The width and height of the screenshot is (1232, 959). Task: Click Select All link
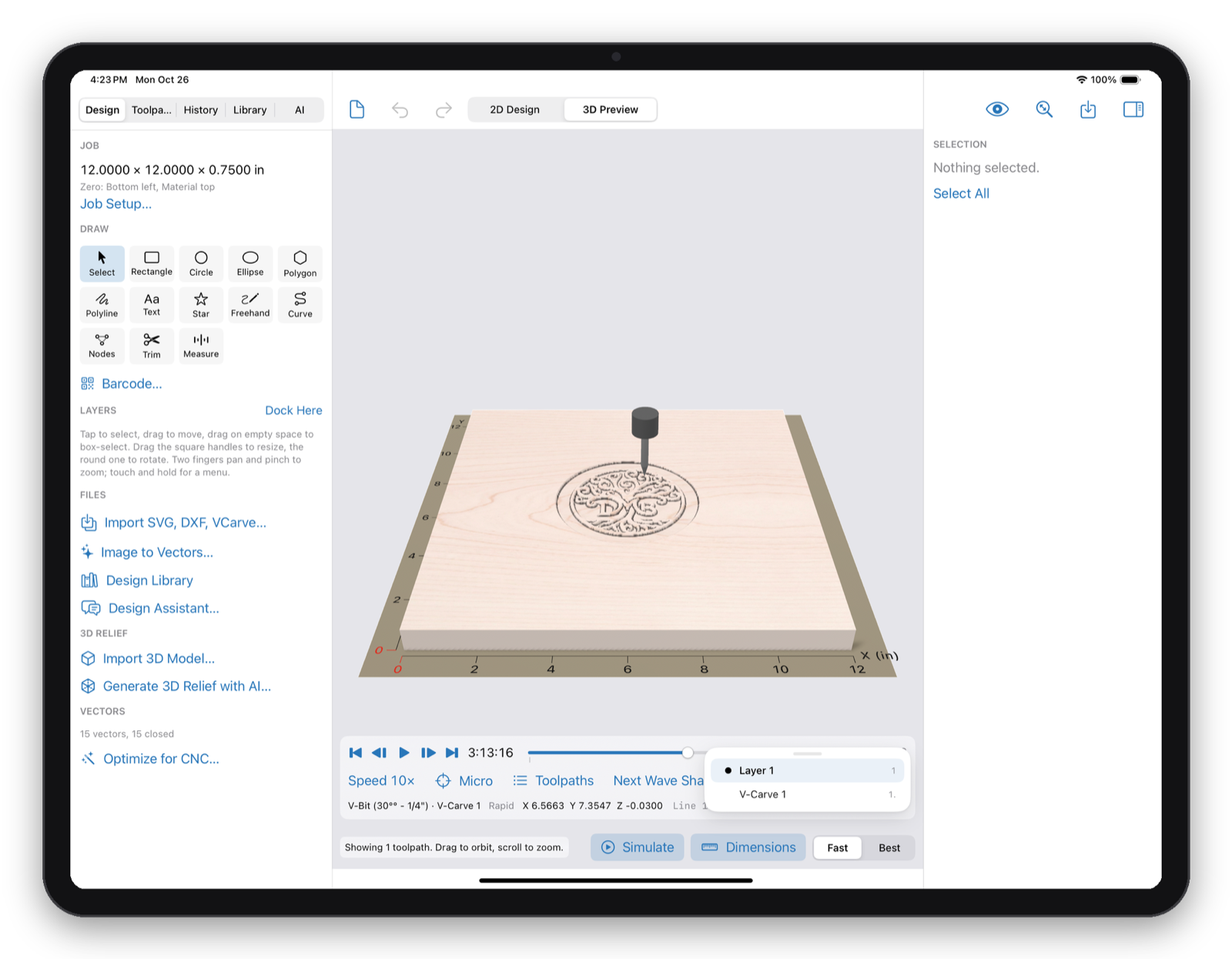click(961, 193)
